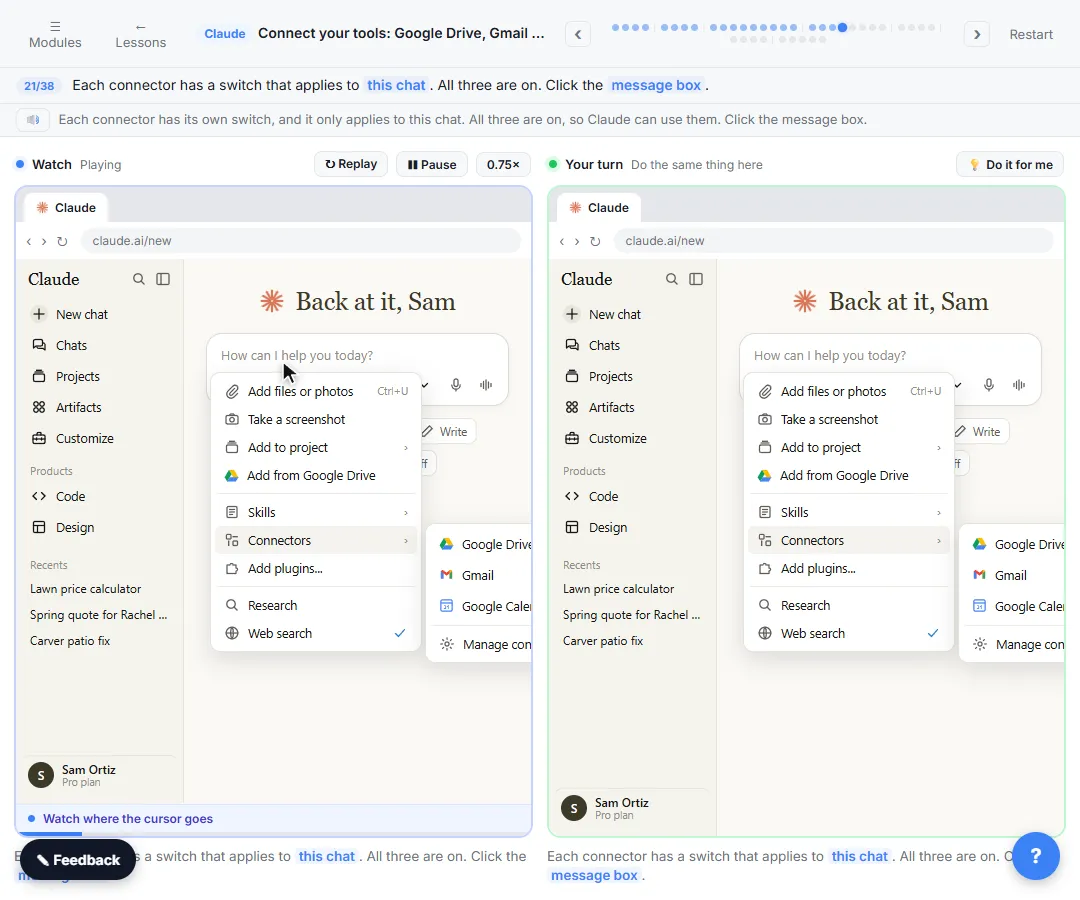Click Do it for me

click(1010, 164)
